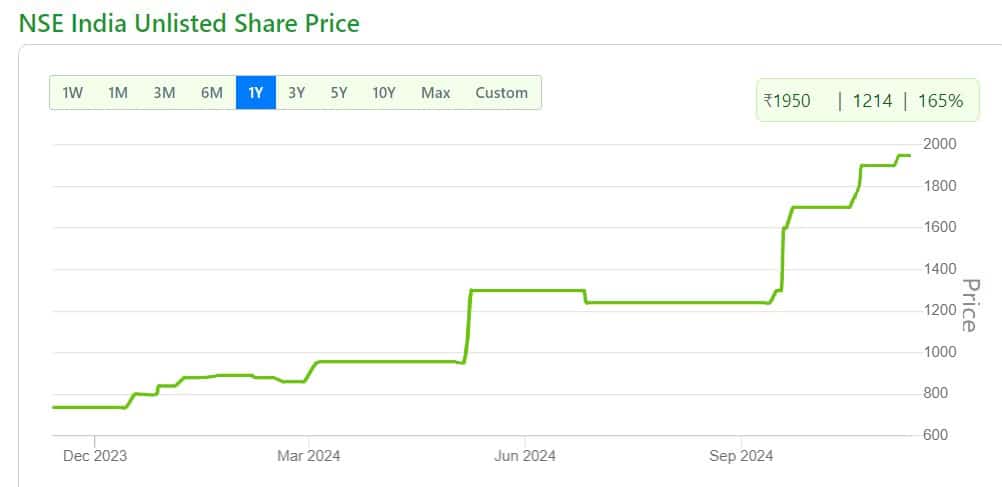Click the Sep 2024 axis label
The width and height of the screenshot is (1002, 487).
tap(741, 457)
